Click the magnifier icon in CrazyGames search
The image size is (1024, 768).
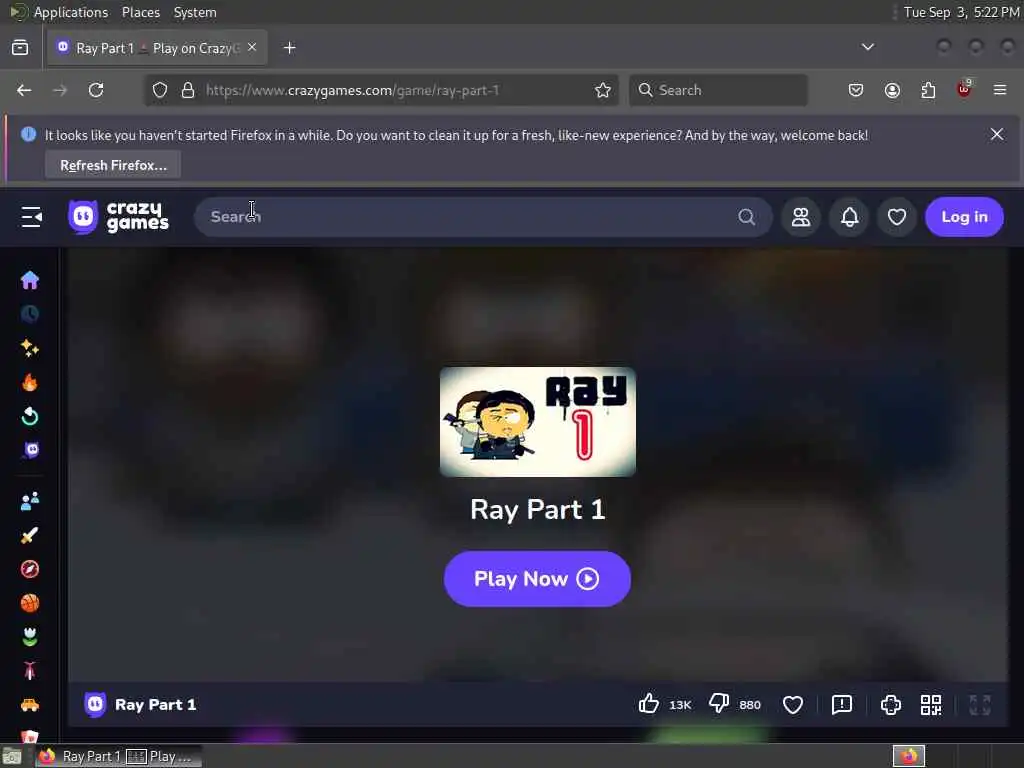[x=746, y=217]
